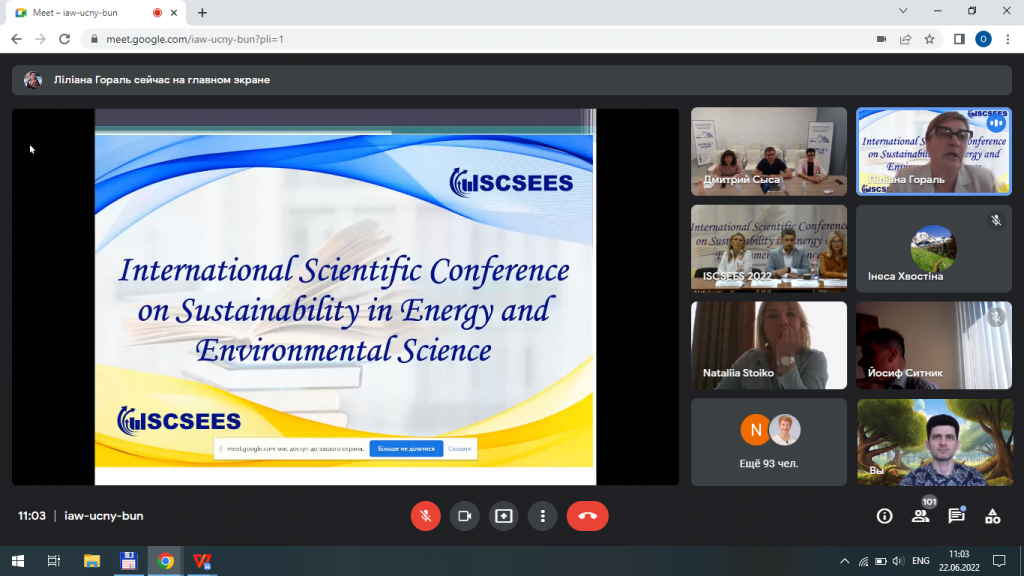The image size is (1024, 576).
Task: Reload the Meet page
Action: pos(64,39)
